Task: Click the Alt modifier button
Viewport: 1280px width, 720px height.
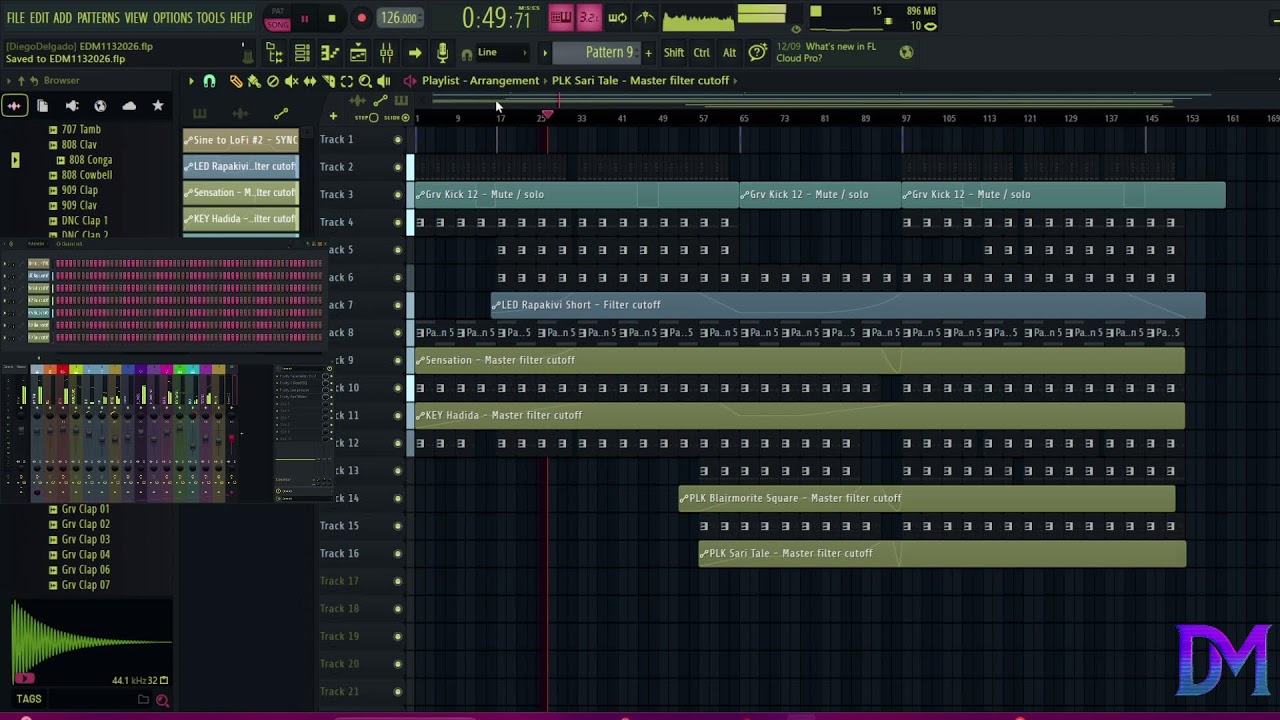Action: [x=729, y=53]
